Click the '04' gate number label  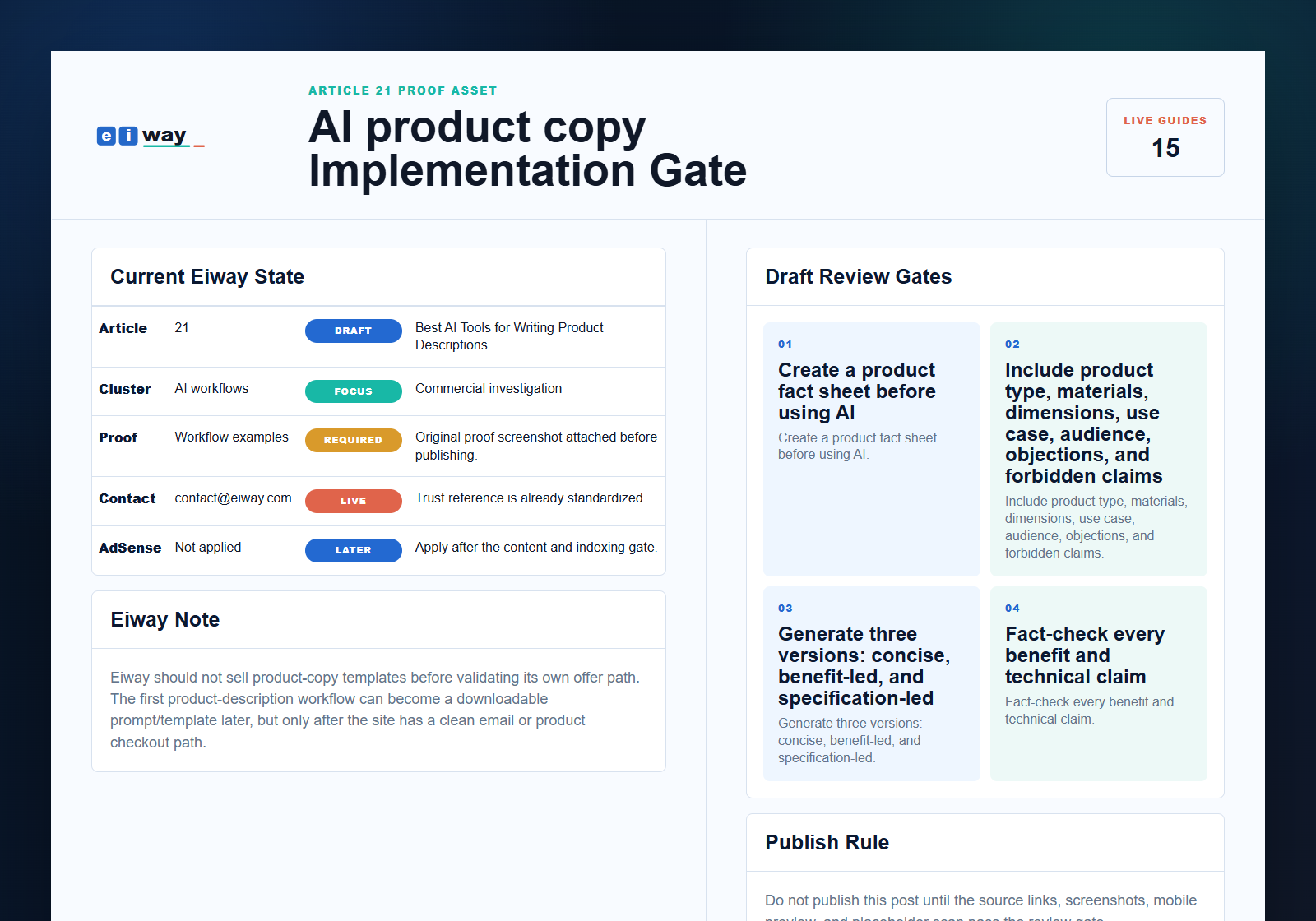tap(1012, 609)
